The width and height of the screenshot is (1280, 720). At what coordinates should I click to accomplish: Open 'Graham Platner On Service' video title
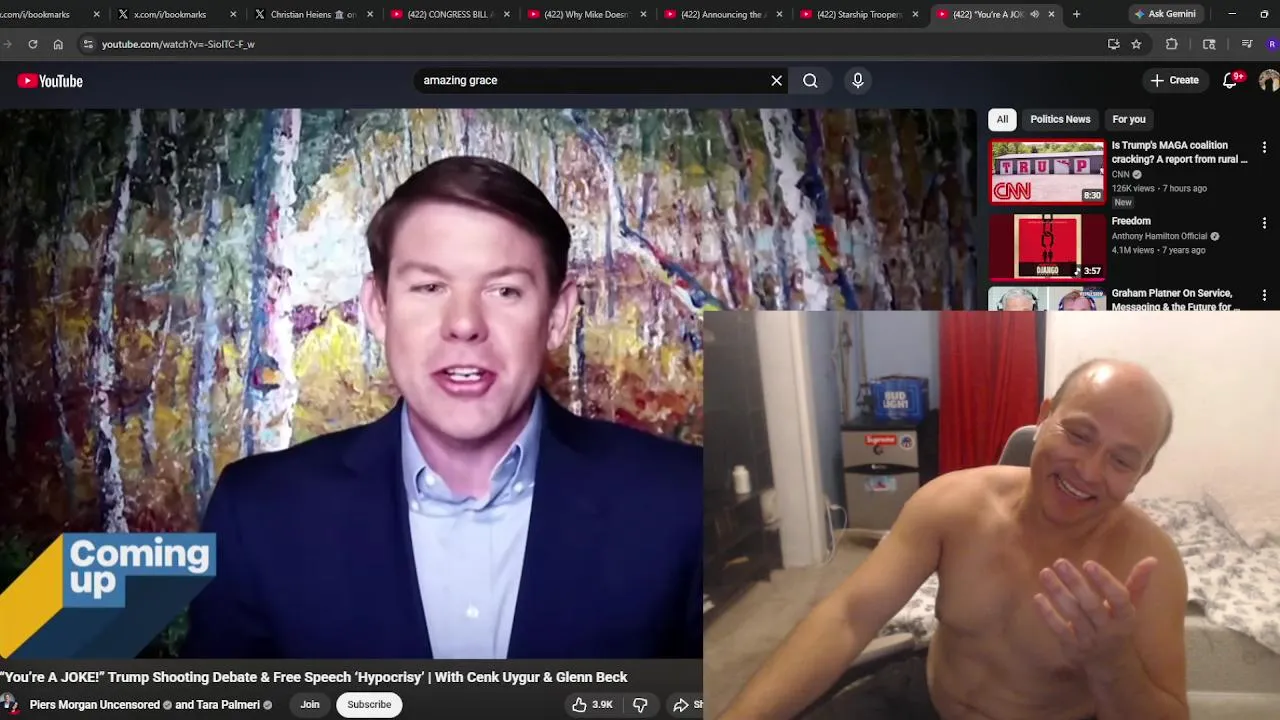1175,300
